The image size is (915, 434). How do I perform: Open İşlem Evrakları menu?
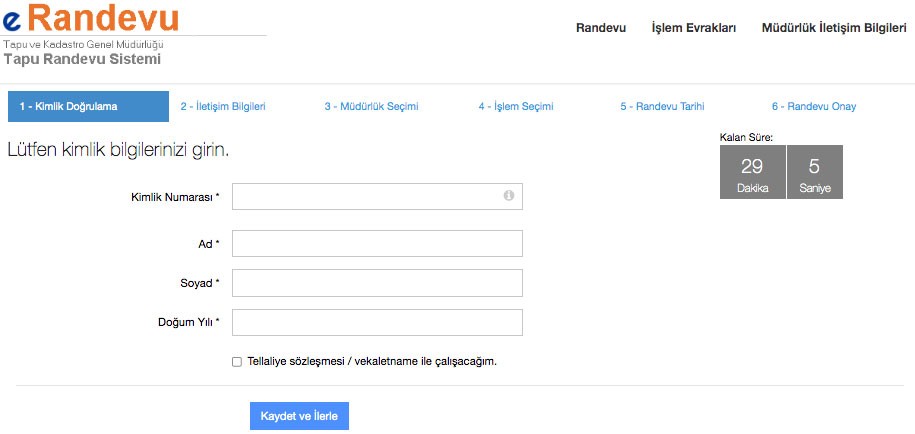tap(693, 28)
